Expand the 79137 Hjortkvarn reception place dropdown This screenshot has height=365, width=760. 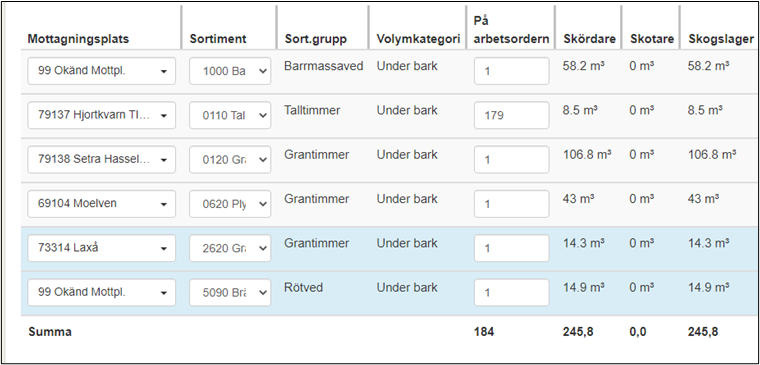pyautogui.click(x=101, y=115)
